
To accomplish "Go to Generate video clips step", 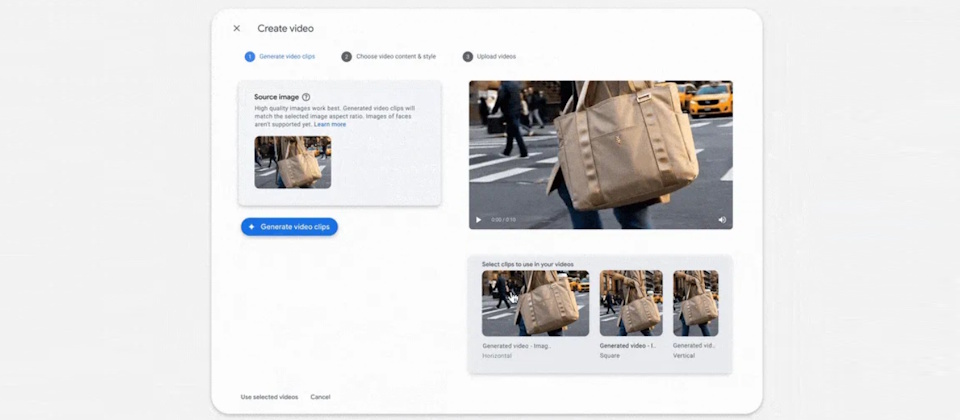I will [x=287, y=57].
